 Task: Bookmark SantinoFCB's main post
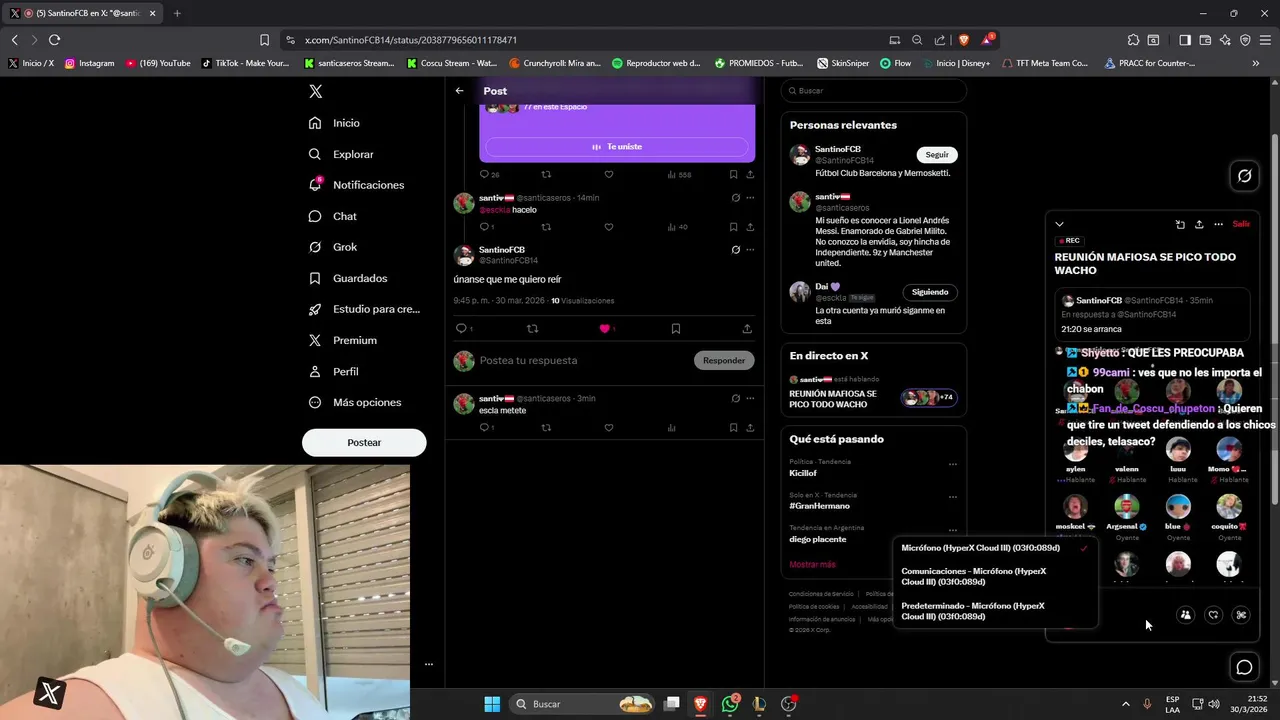point(676,328)
